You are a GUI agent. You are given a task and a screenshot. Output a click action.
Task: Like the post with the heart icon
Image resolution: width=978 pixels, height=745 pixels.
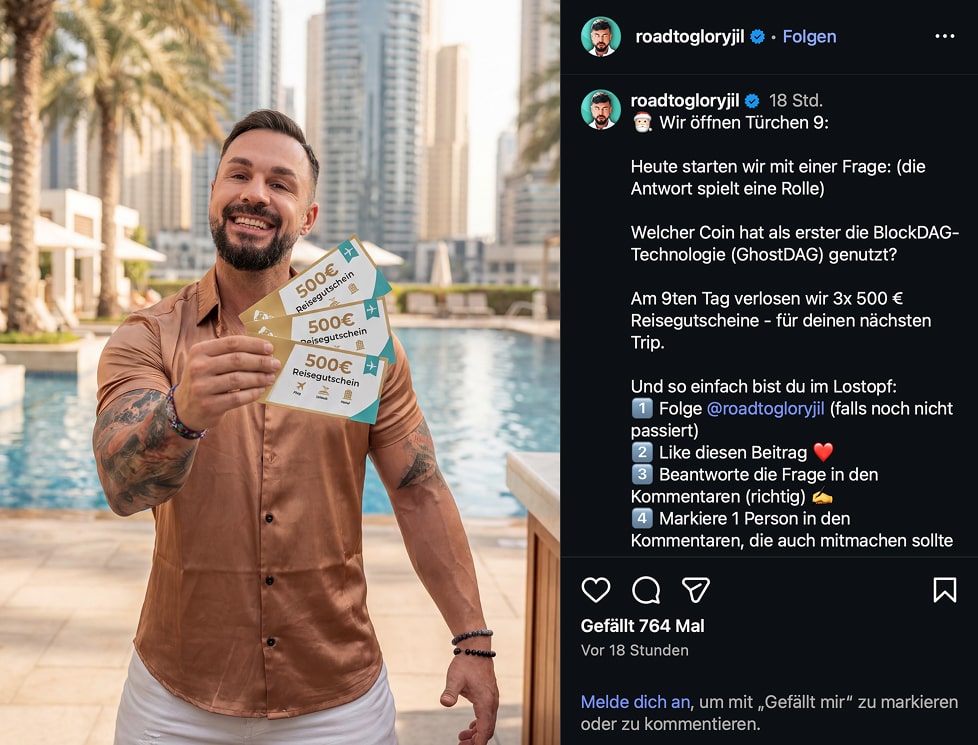pyautogui.click(x=596, y=590)
